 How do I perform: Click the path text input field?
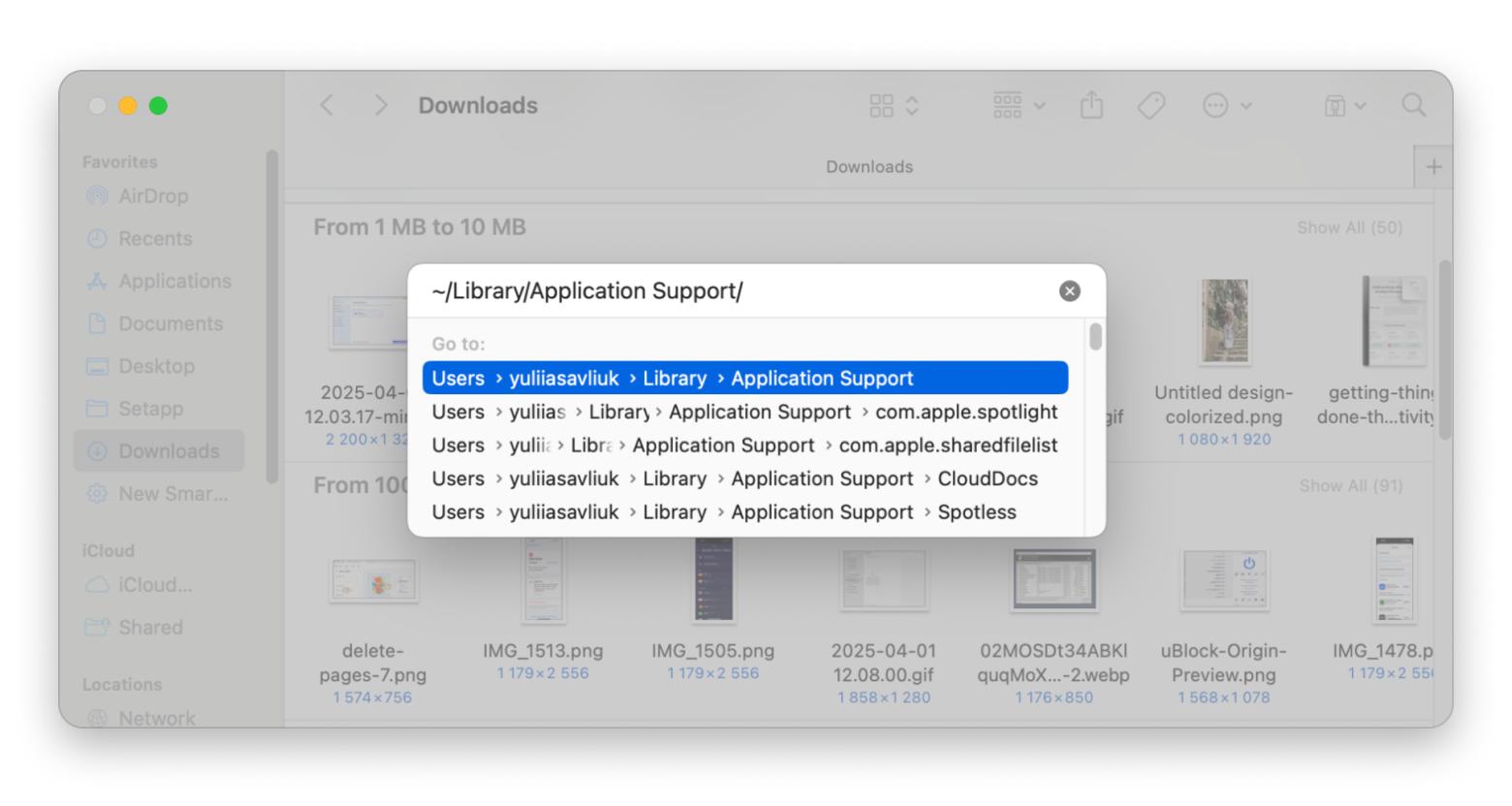pyautogui.click(x=737, y=292)
